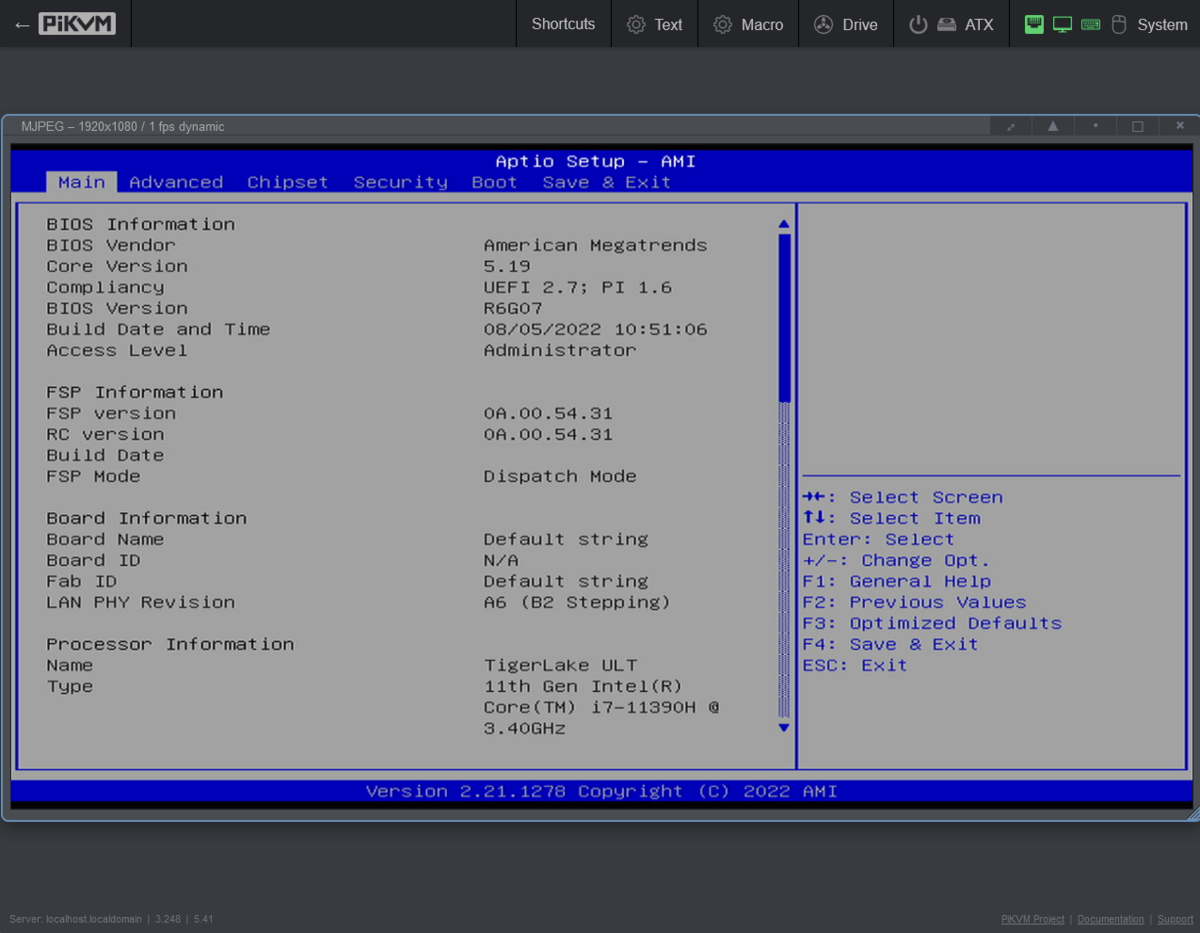Click the 'Board ID' label

tap(93, 560)
